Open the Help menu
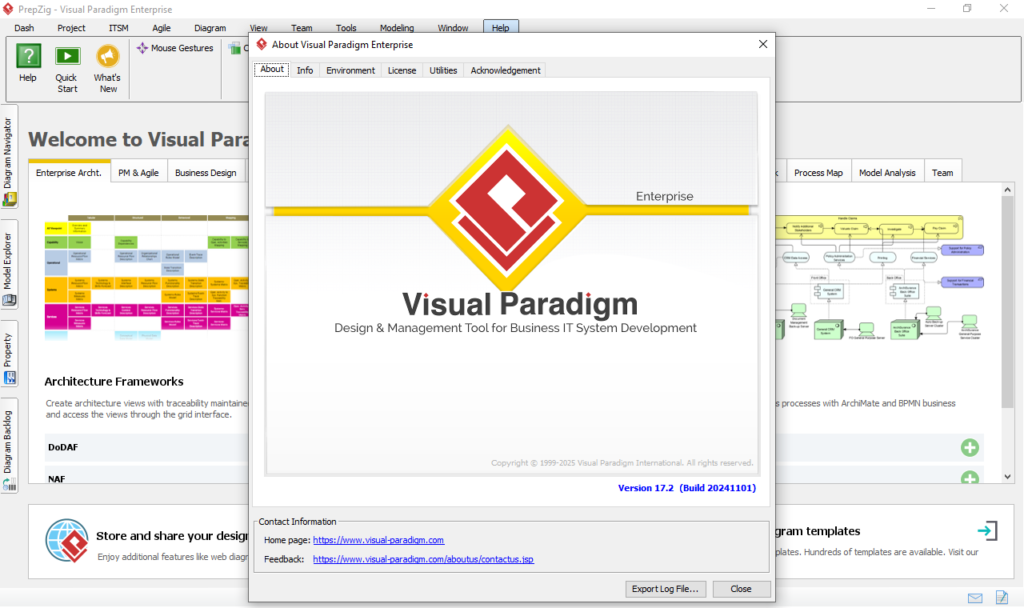 pyautogui.click(x=501, y=27)
